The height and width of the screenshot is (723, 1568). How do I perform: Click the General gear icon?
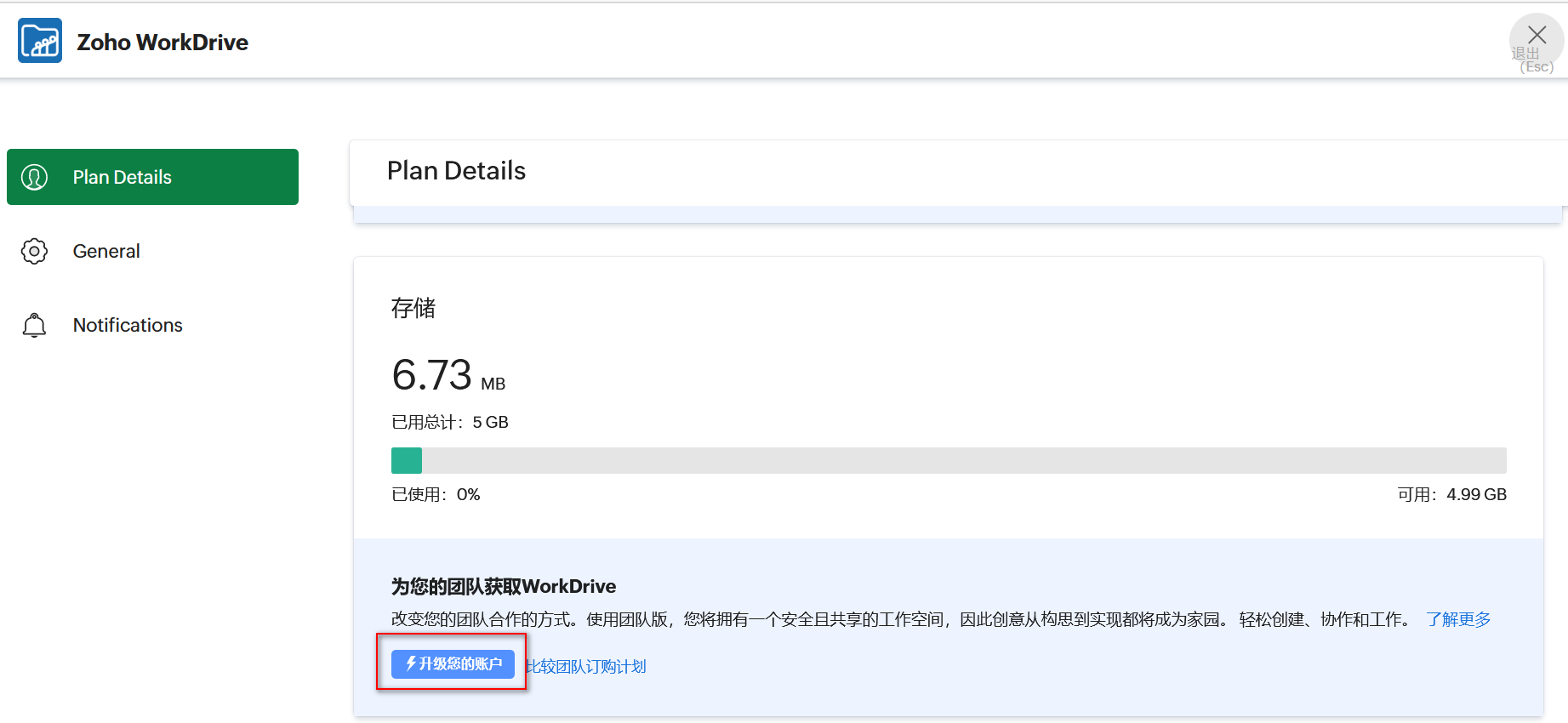[x=34, y=251]
